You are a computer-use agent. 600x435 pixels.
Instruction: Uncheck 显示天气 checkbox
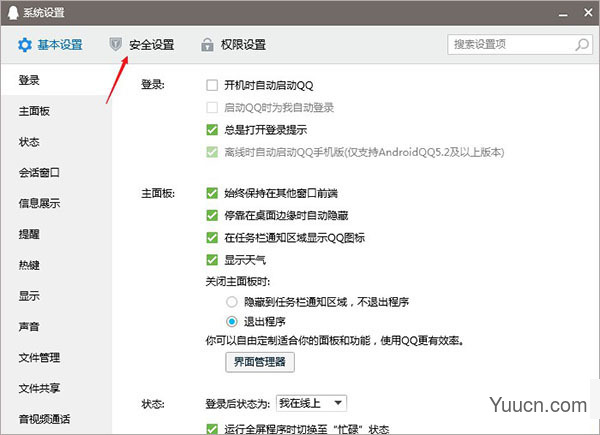pyautogui.click(x=212, y=260)
